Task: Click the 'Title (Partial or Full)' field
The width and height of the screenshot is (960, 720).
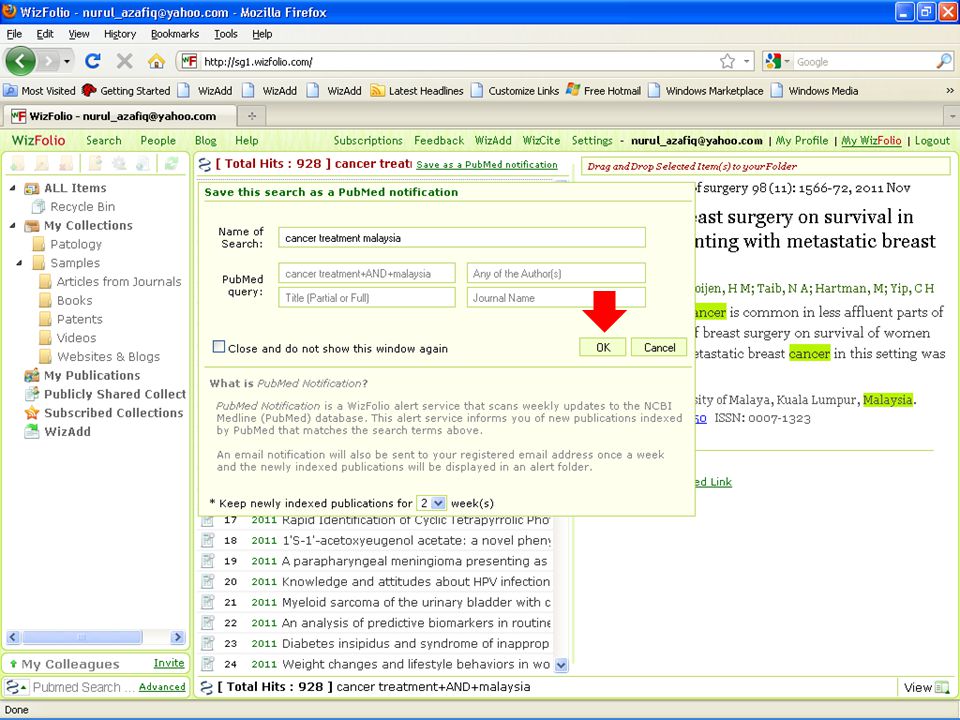Action: point(367,298)
